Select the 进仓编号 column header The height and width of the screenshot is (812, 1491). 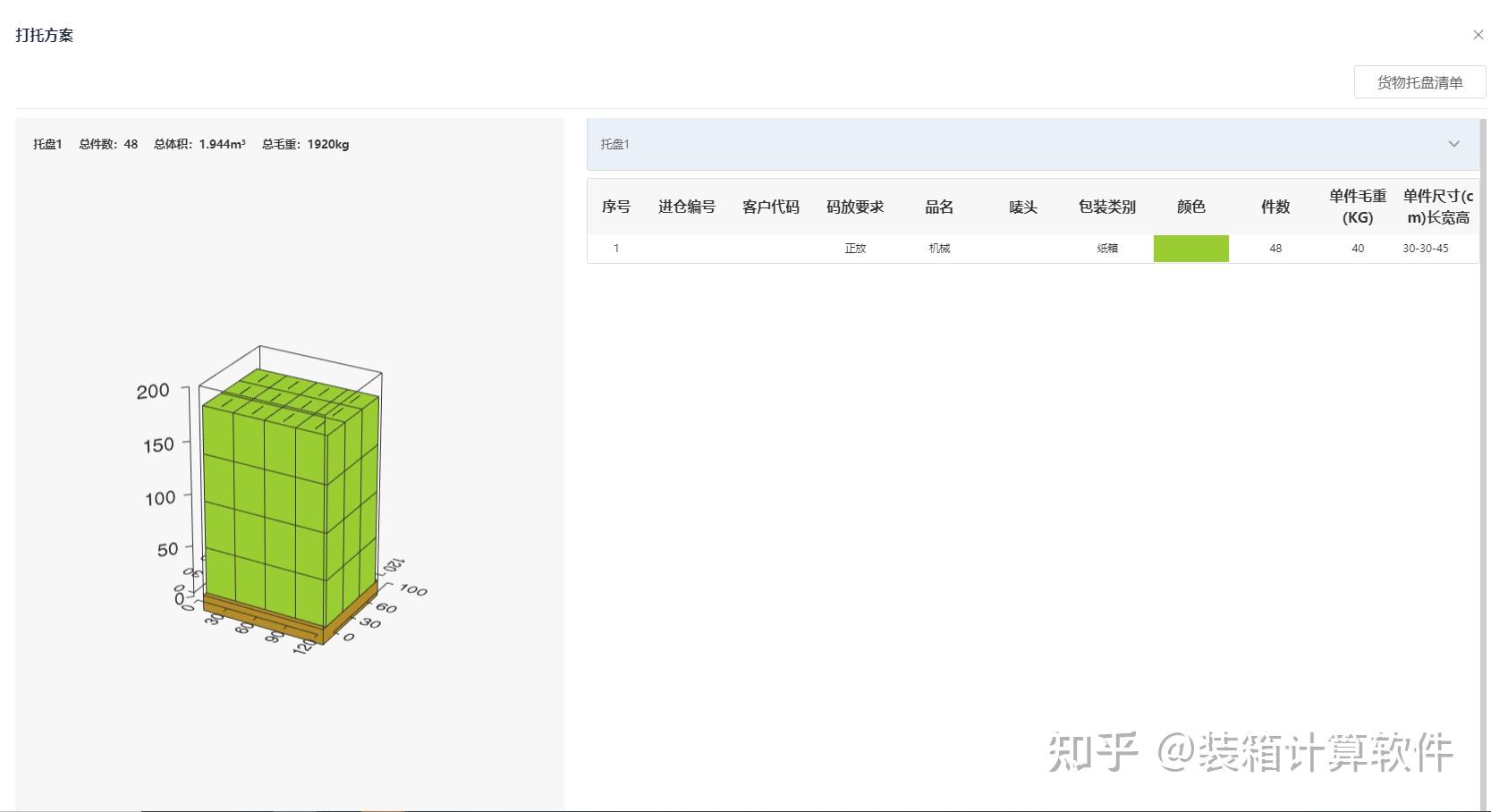coord(685,207)
